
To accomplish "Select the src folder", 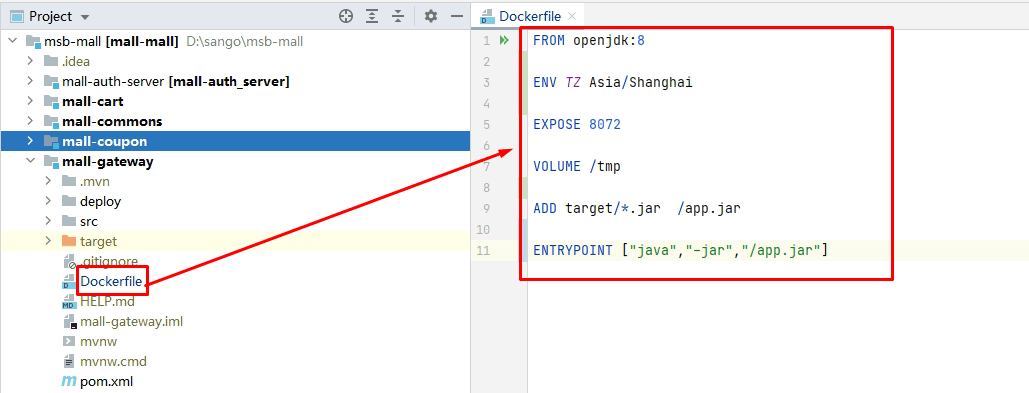I will (235, 221).
